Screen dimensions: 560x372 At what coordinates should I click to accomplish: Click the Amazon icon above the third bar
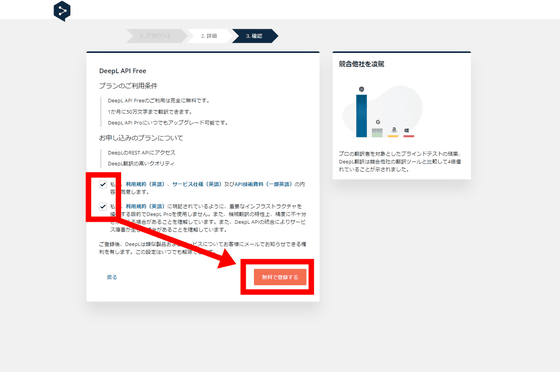(394, 130)
